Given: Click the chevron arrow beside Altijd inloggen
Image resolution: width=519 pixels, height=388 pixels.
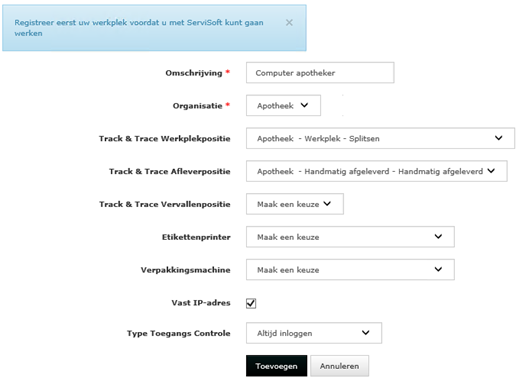Looking at the screenshot, I should 366,332.
